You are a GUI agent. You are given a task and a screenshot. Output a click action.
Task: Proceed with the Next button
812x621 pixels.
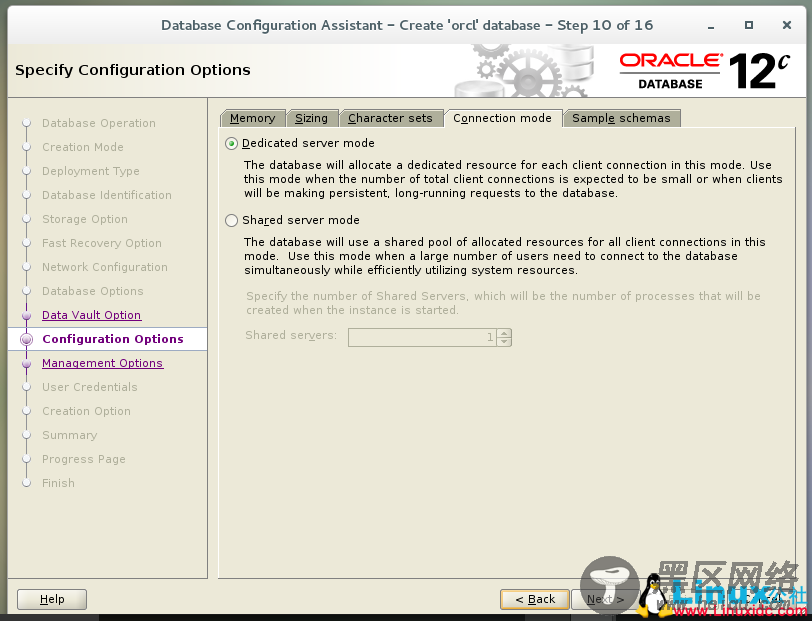point(605,599)
